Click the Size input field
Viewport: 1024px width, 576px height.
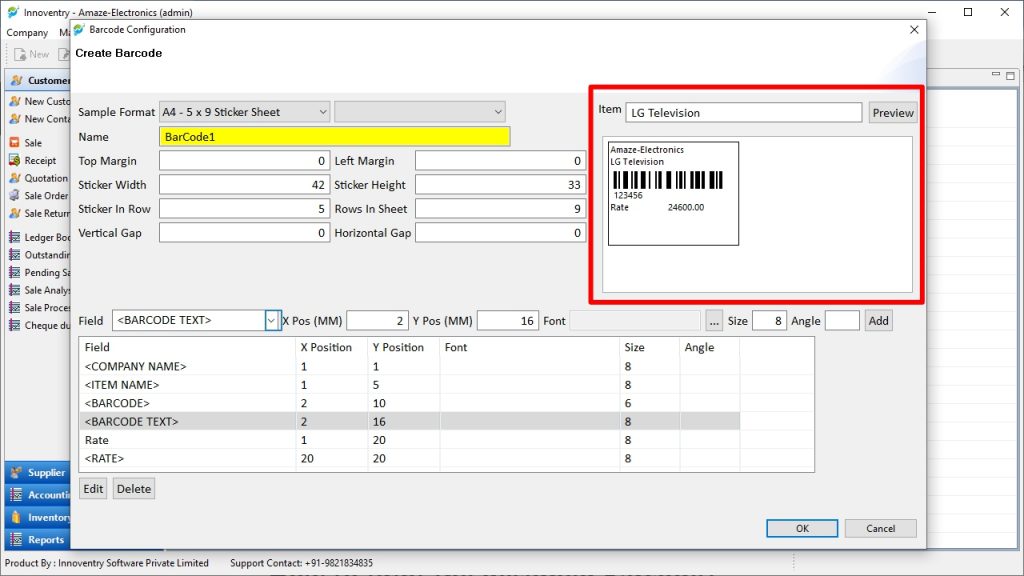click(x=769, y=321)
